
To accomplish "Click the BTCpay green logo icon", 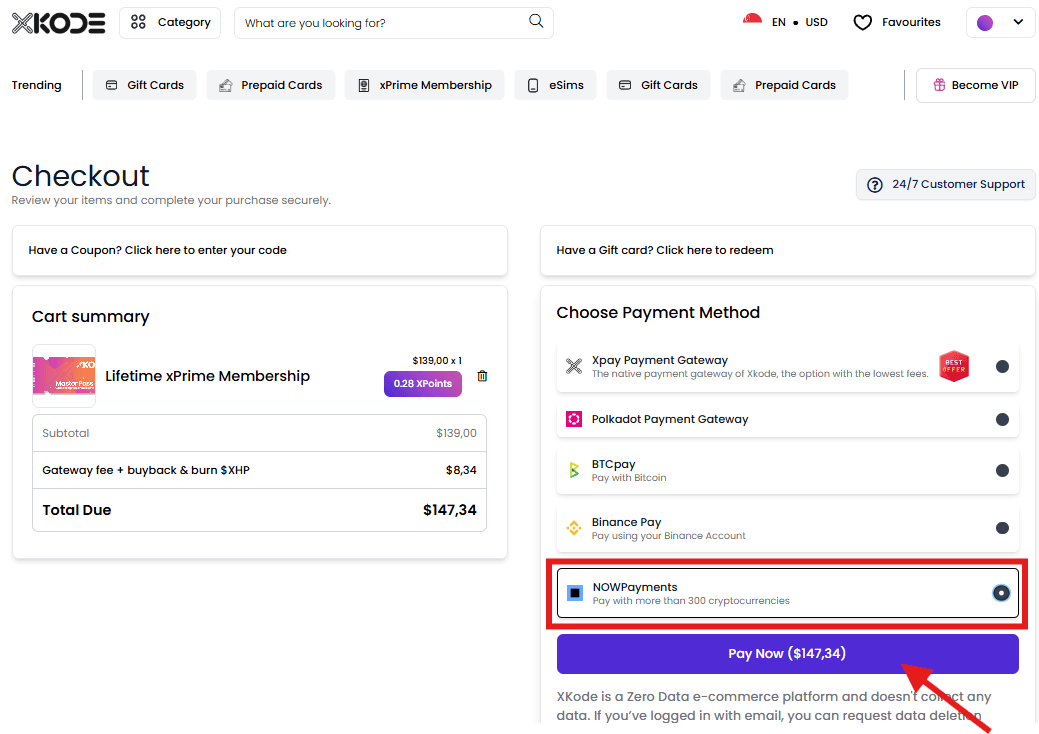I will pyautogui.click(x=574, y=470).
